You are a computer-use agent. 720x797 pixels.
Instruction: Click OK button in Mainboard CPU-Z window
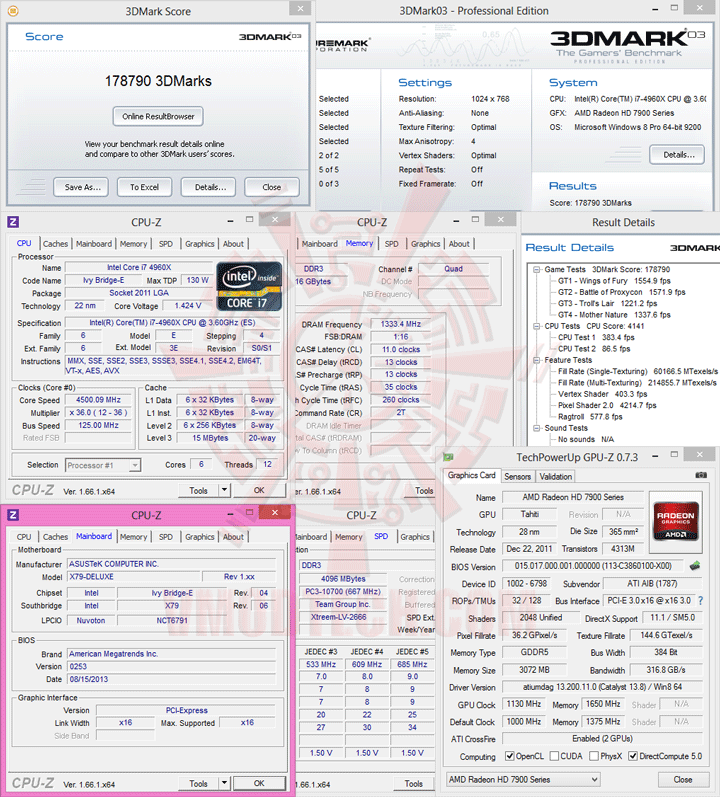[x=259, y=783]
